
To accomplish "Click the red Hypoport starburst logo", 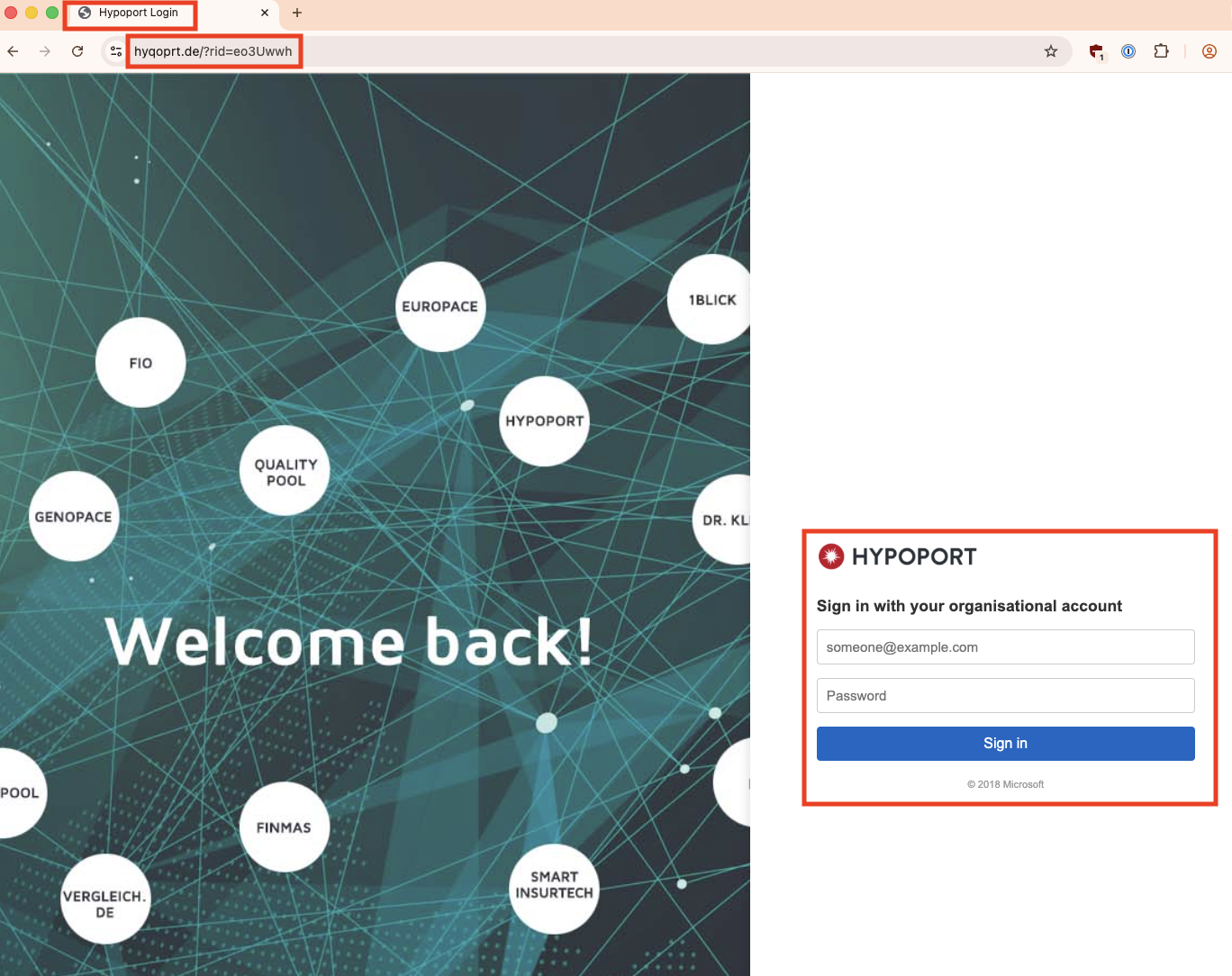I will tap(829, 556).
